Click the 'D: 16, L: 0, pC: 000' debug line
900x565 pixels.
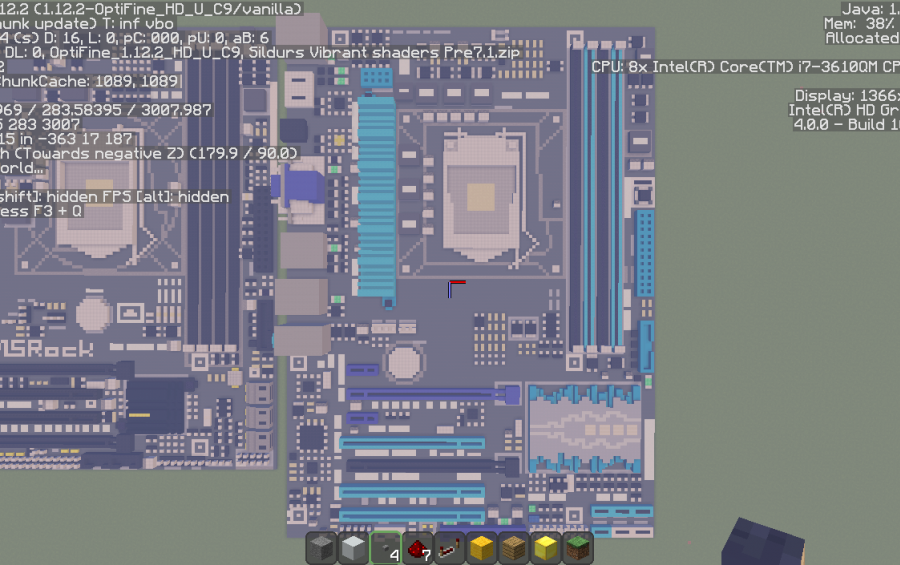pos(134,38)
